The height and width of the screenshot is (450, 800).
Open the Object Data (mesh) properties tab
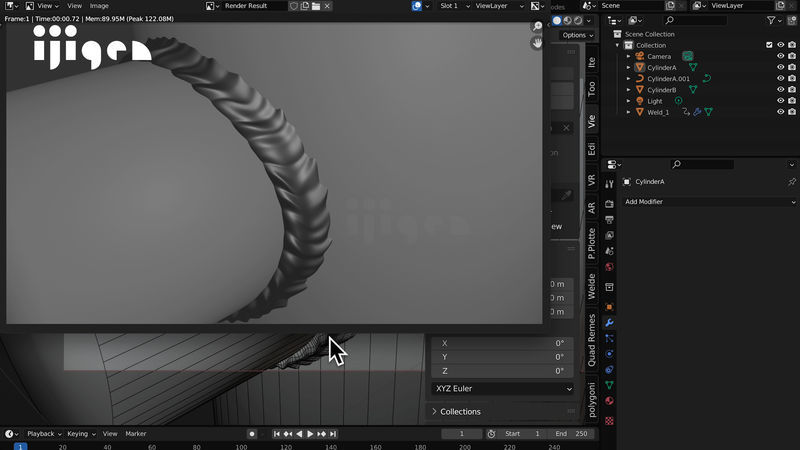(x=609, y=385)
